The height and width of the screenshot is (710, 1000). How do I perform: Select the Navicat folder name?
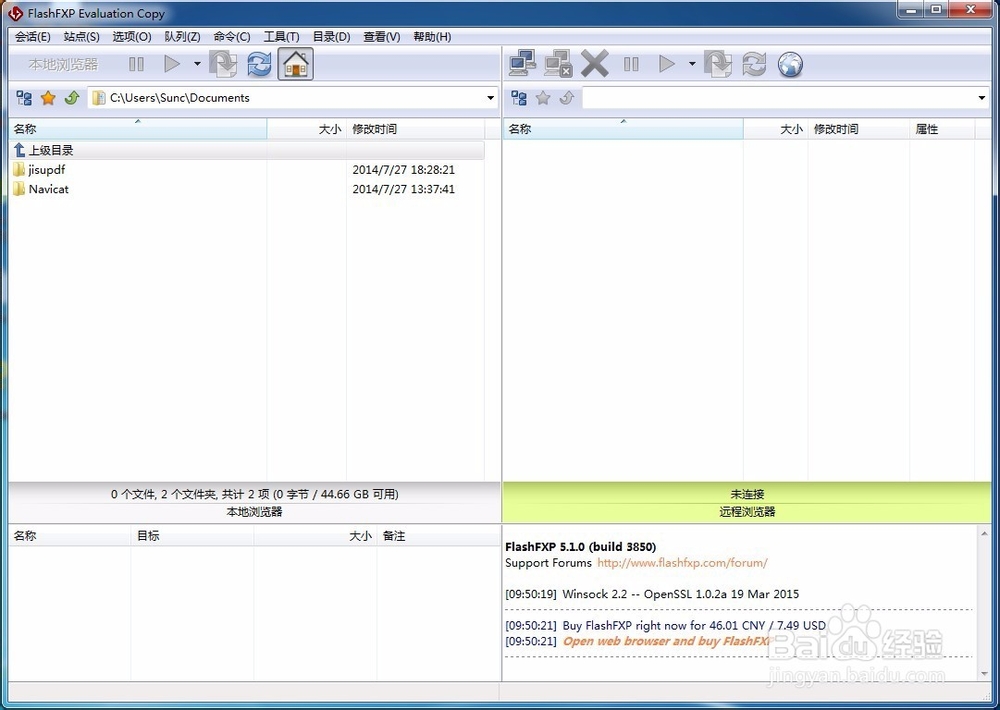(x=48, y=189)
